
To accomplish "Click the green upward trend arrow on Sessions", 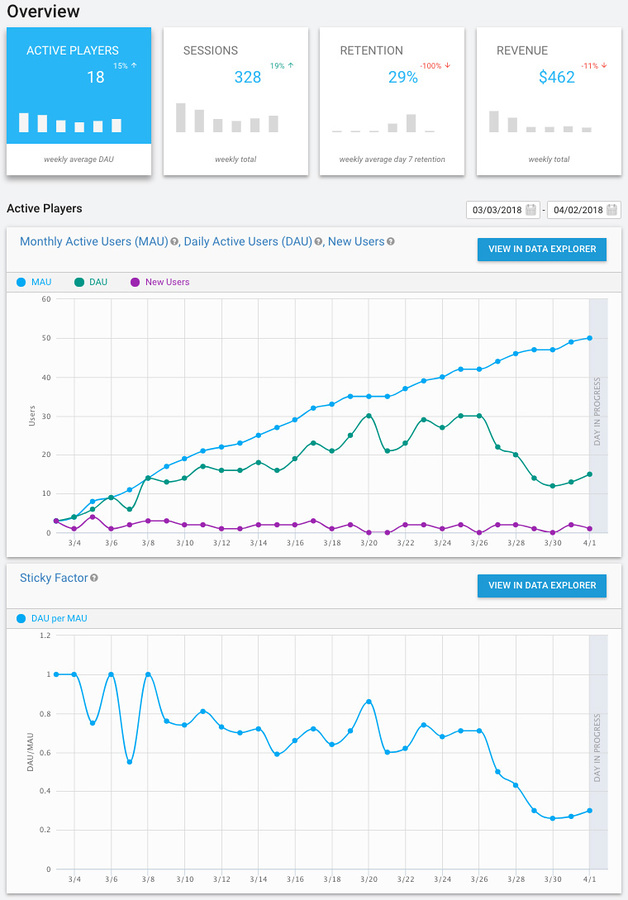I will pos(291,64).
